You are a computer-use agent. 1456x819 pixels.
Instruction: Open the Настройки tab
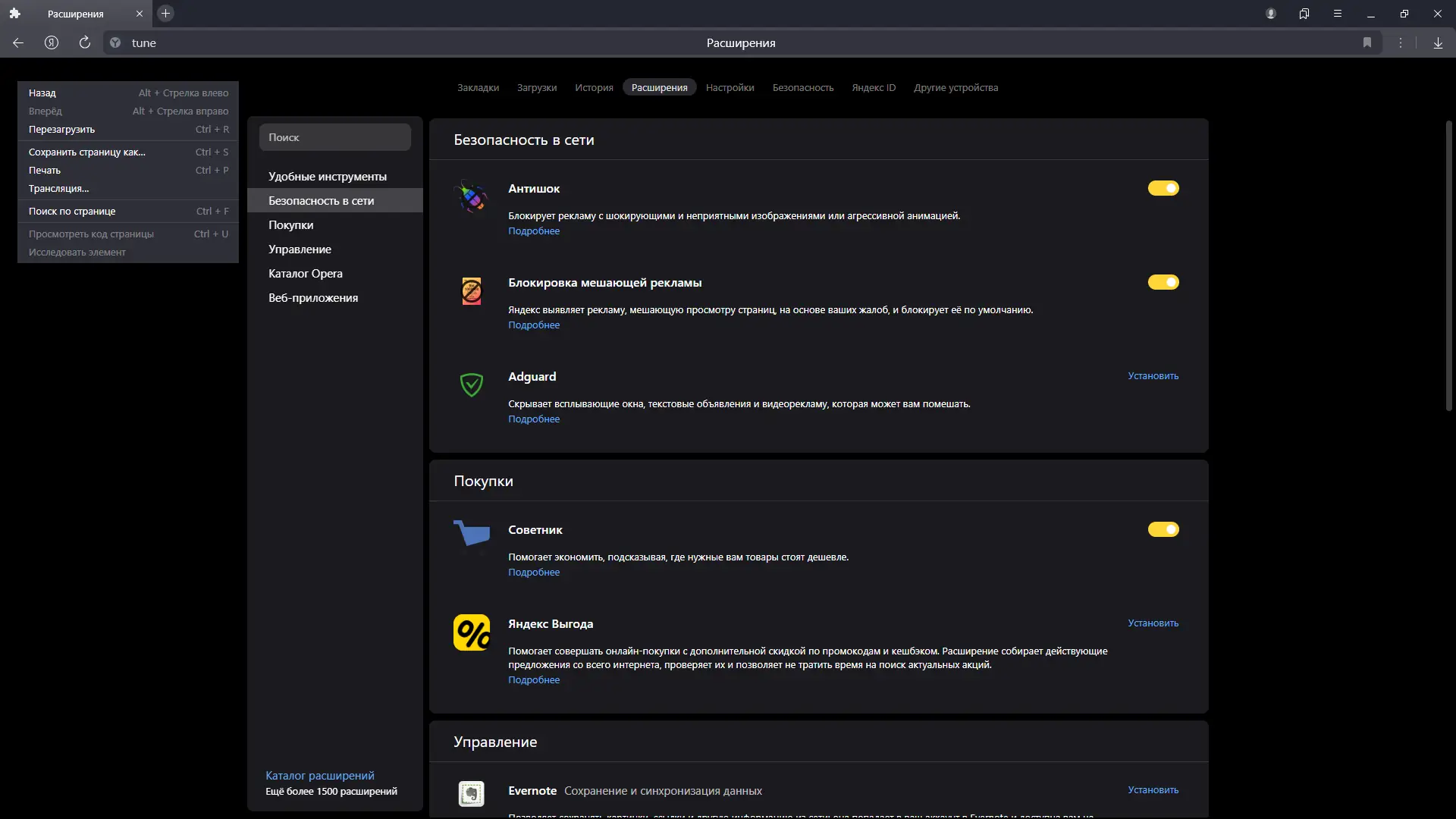[730, 88]
